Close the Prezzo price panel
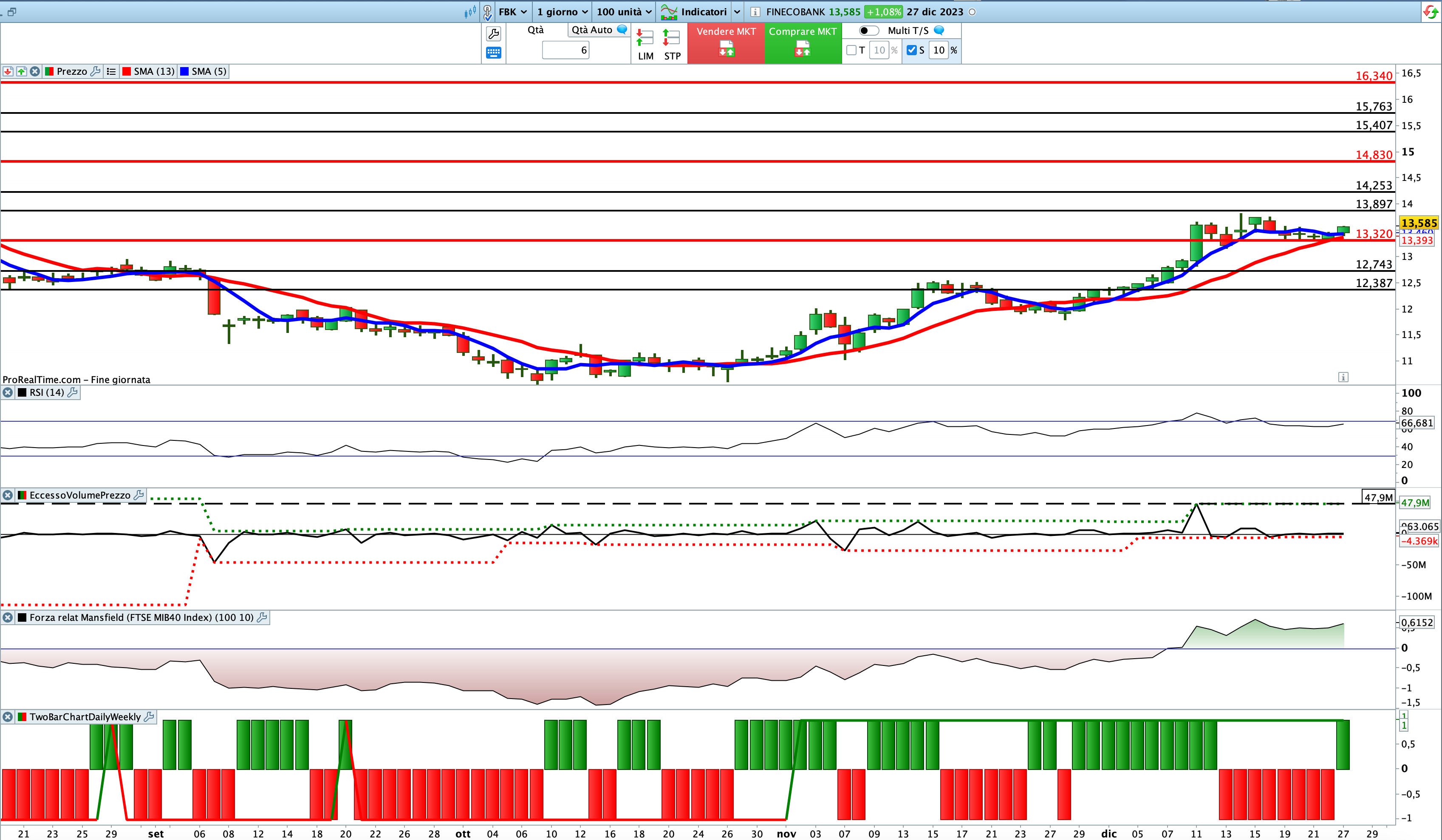 click(x=35, y=71)
